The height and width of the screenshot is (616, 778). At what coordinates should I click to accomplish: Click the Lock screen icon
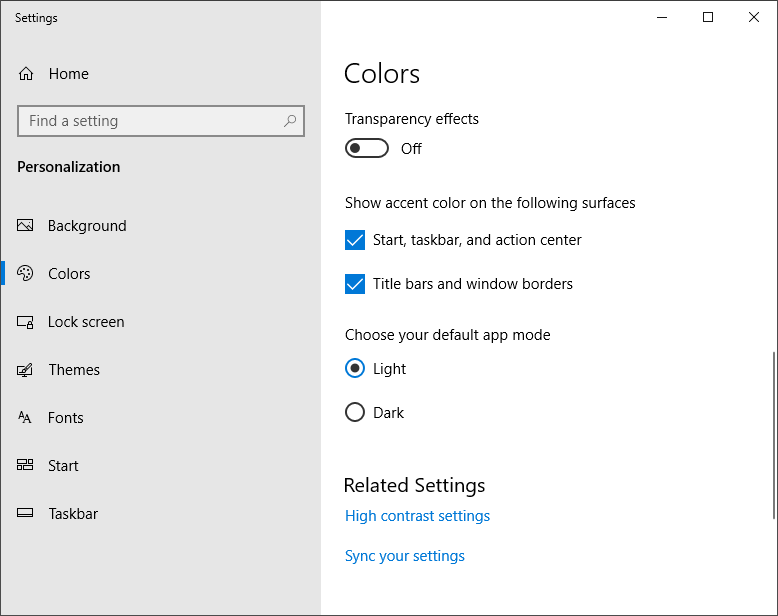pos(26,322)
